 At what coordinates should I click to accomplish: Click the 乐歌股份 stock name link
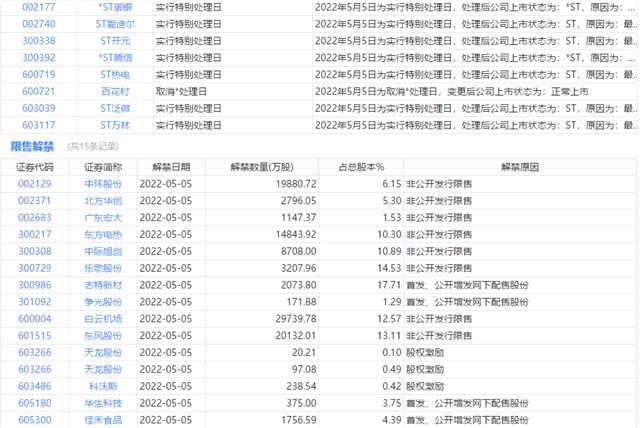(x=103, y=268)
